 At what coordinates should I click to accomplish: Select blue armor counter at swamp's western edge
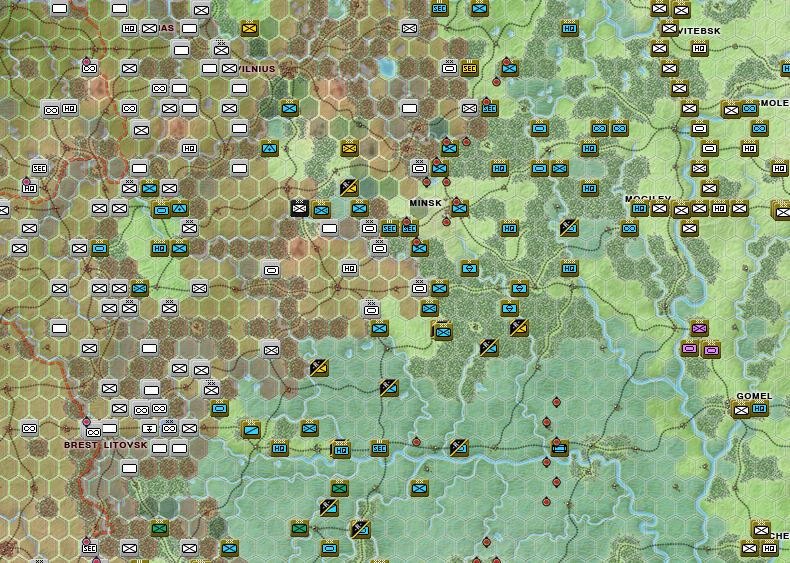tap(220, 408)
